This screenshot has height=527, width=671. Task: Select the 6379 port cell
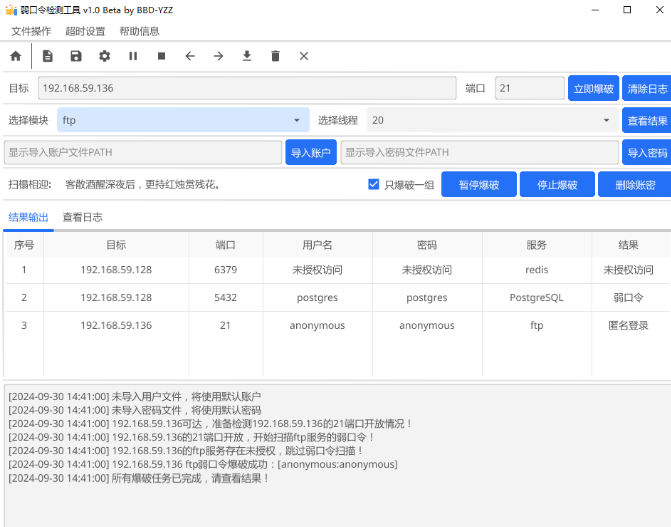tap(226, 270)
